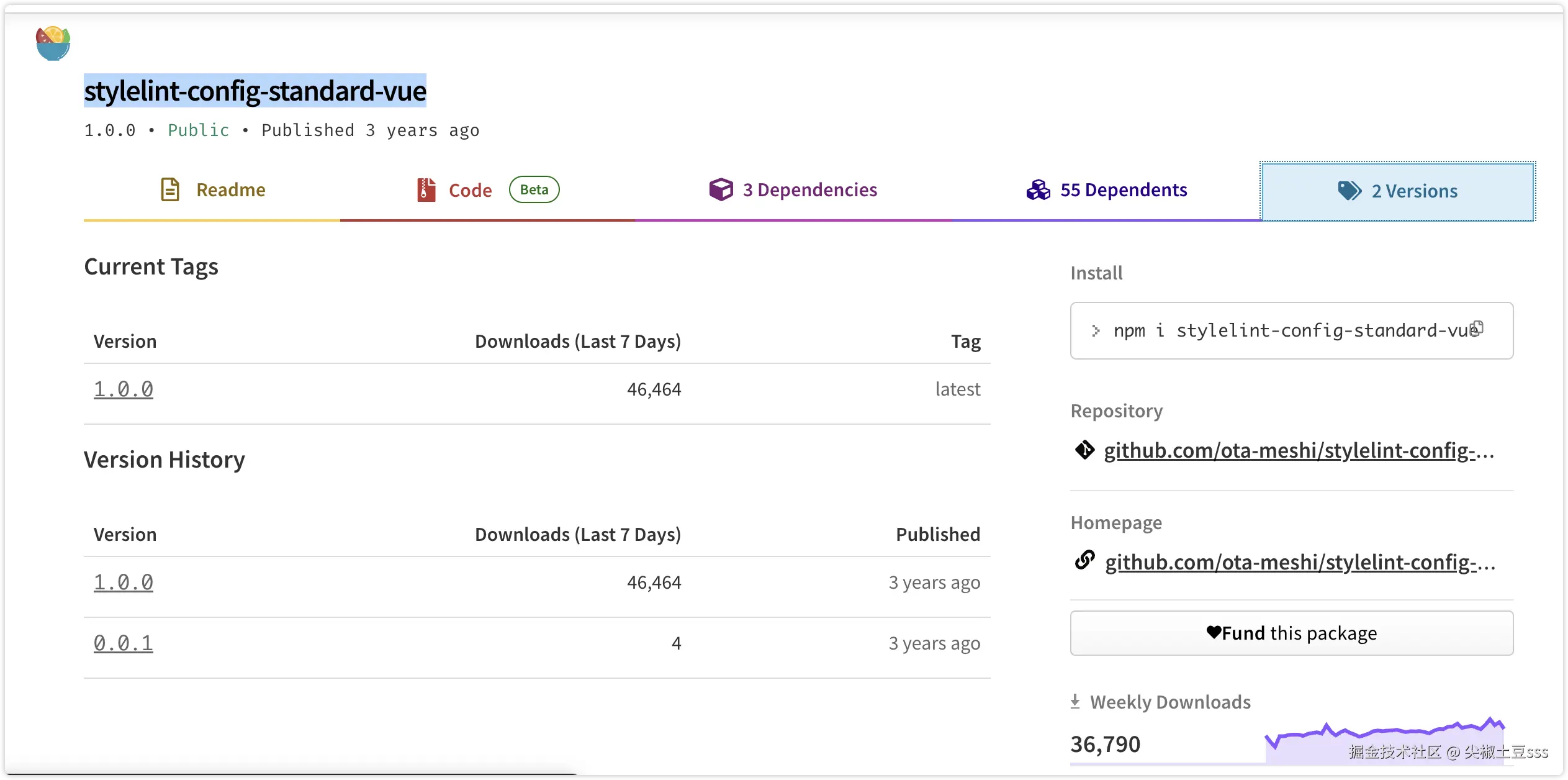Click the package avatar fruit bowl icon
Image resolution: width=1568 pixels, height=780 pixels.
coord(53,43)
